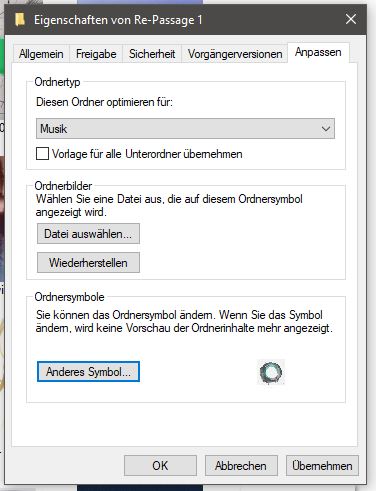Select the Anpassen tab
376x491 pixels.
318,52
